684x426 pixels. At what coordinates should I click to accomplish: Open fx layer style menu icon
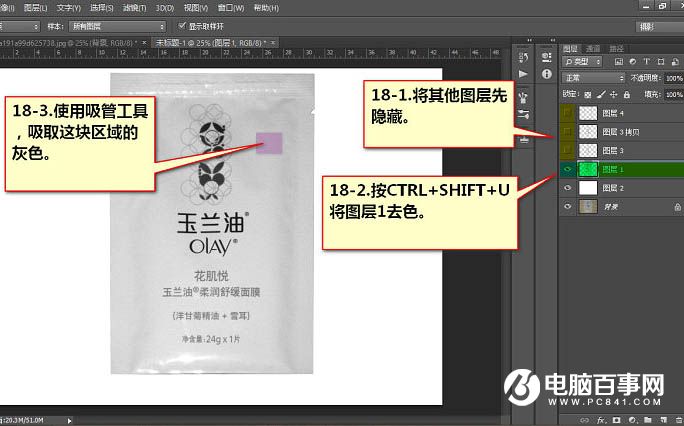[600, 420]
